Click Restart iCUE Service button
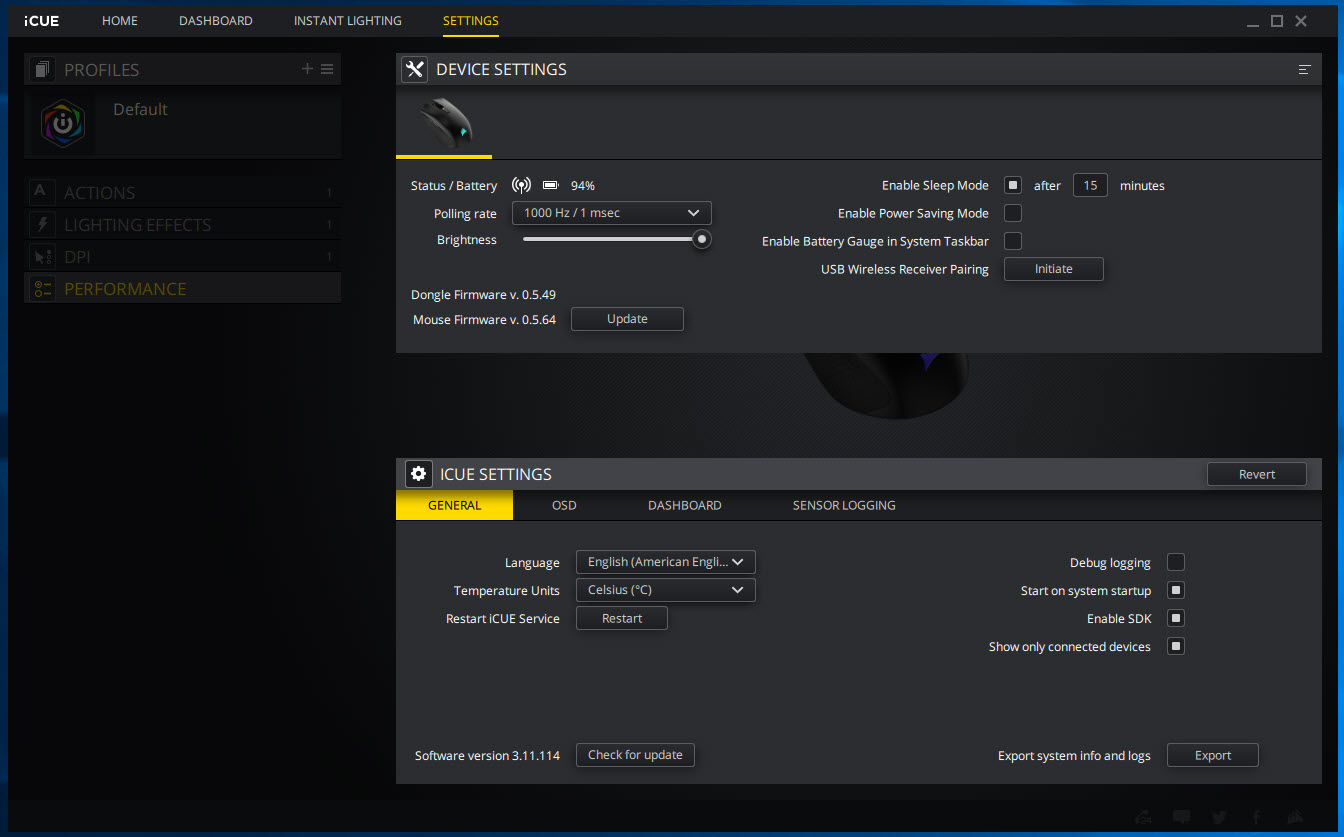The image size is (1344, 837). [622, 618]
